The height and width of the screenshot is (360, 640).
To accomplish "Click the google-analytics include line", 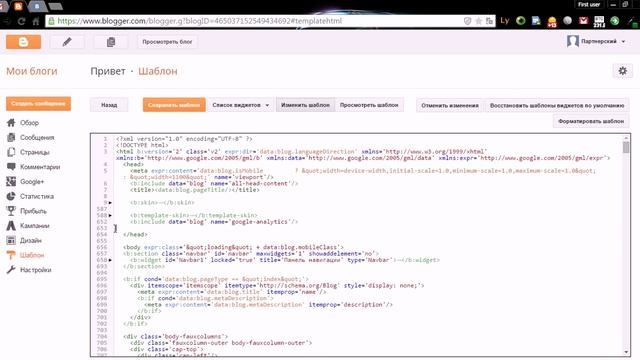I will coord(214,222).
